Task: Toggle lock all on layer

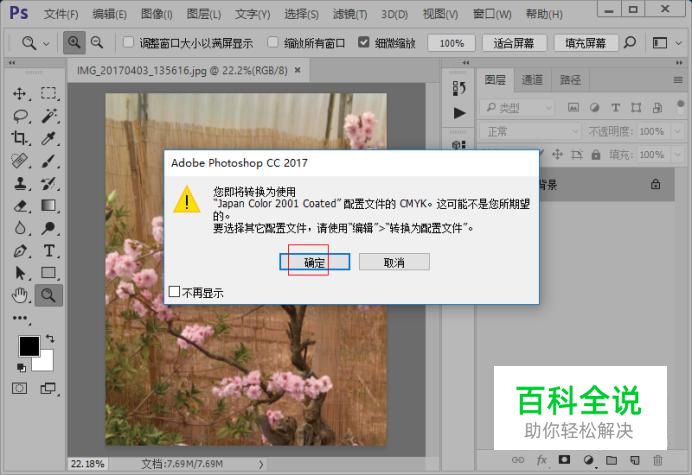Action: tap(596, 155)
